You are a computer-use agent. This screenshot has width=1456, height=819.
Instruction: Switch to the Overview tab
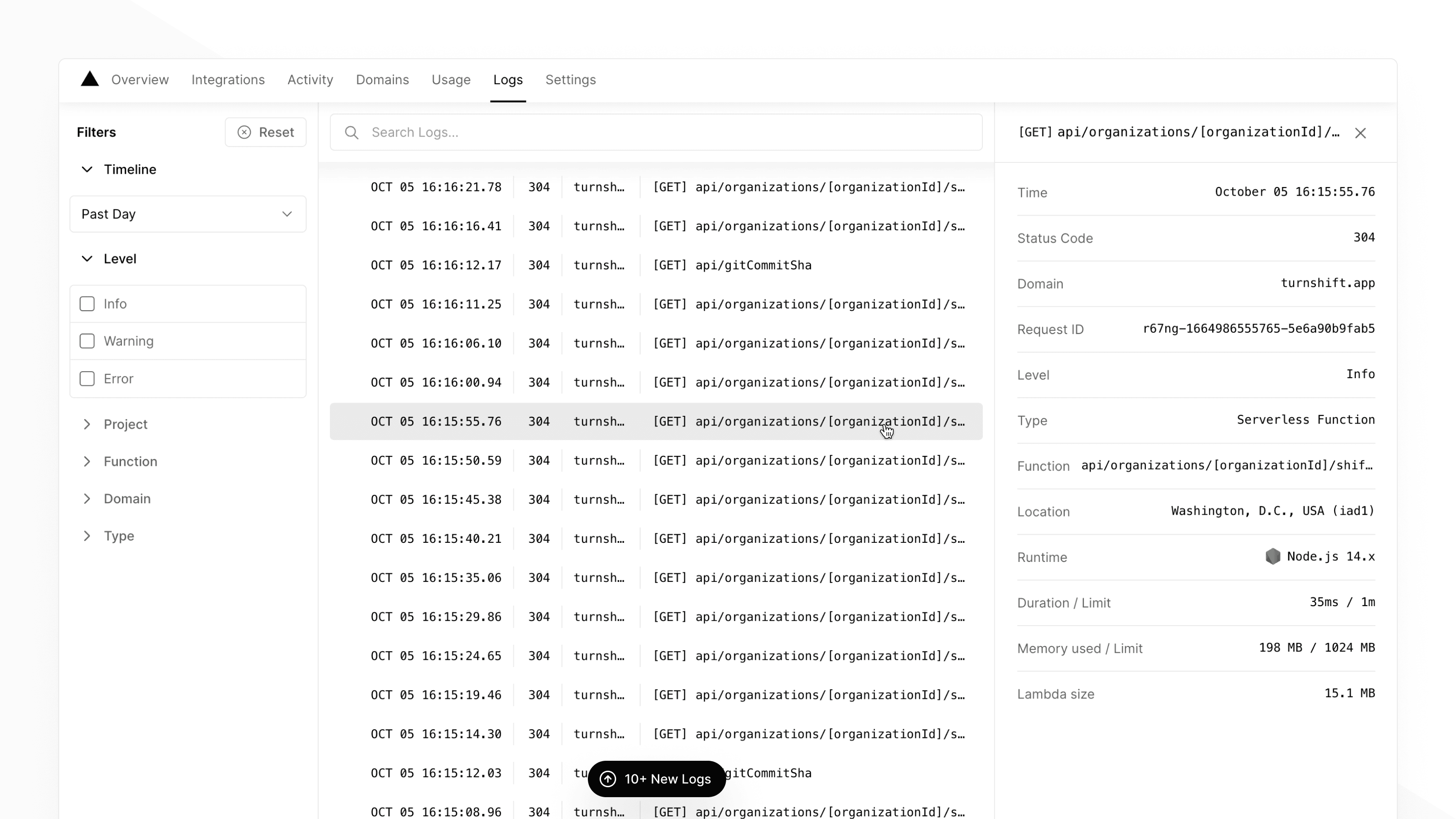[139, 80]
